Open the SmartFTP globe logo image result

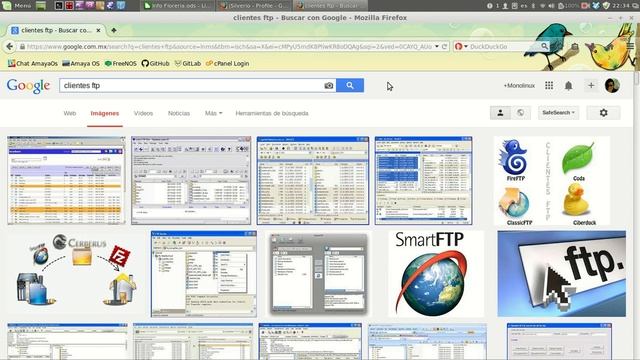coord(436,274)
